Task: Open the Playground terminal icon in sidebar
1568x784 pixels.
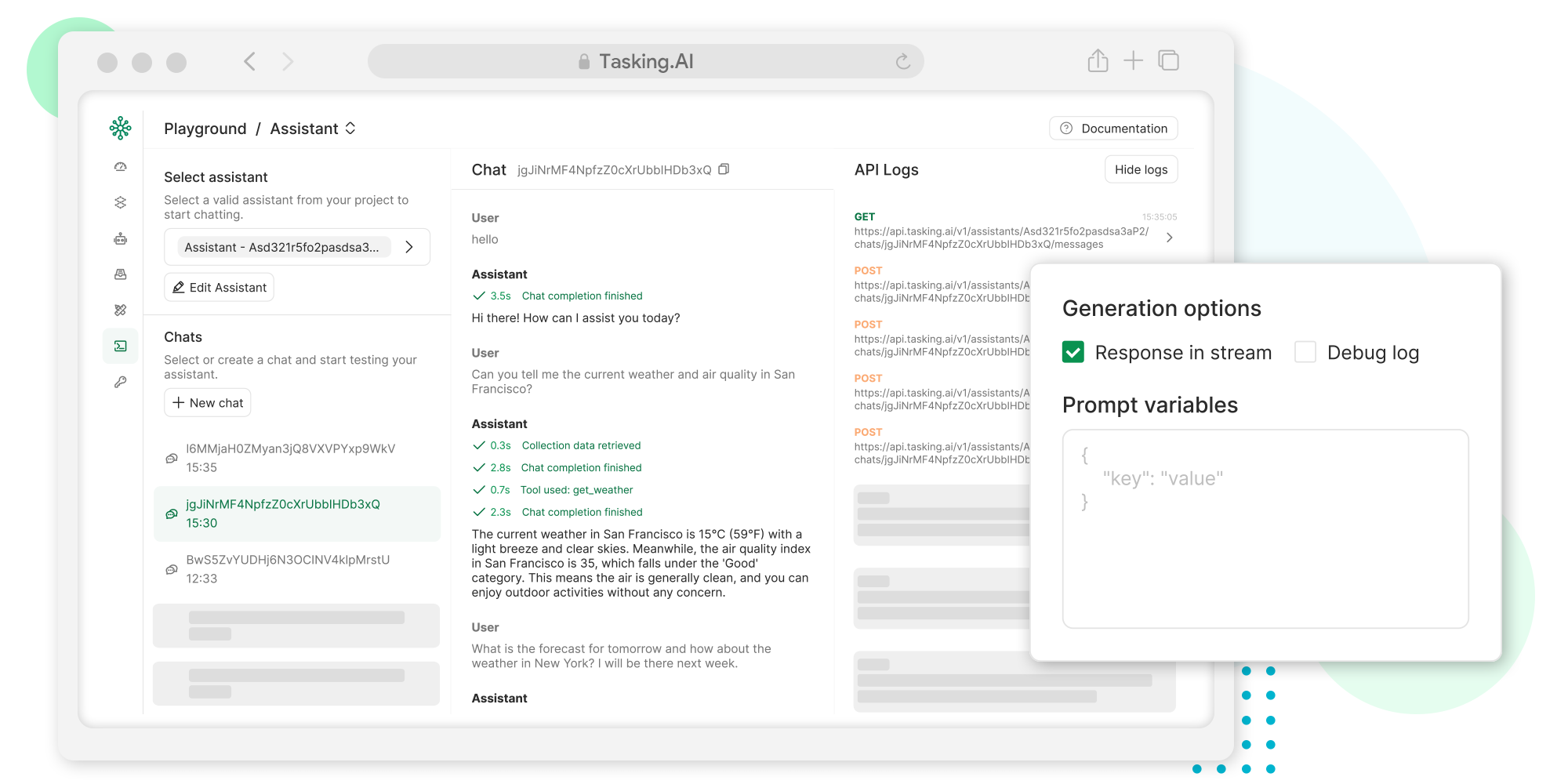Action: (x=120, y=345)
